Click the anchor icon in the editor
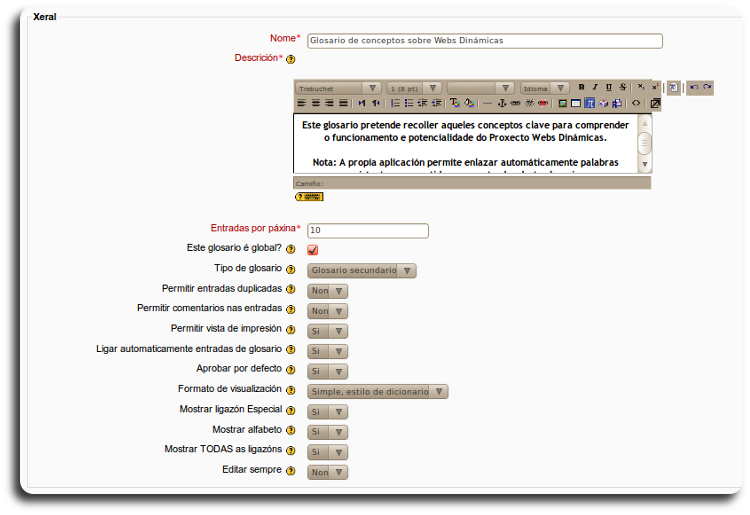 (x=502, y=103)
